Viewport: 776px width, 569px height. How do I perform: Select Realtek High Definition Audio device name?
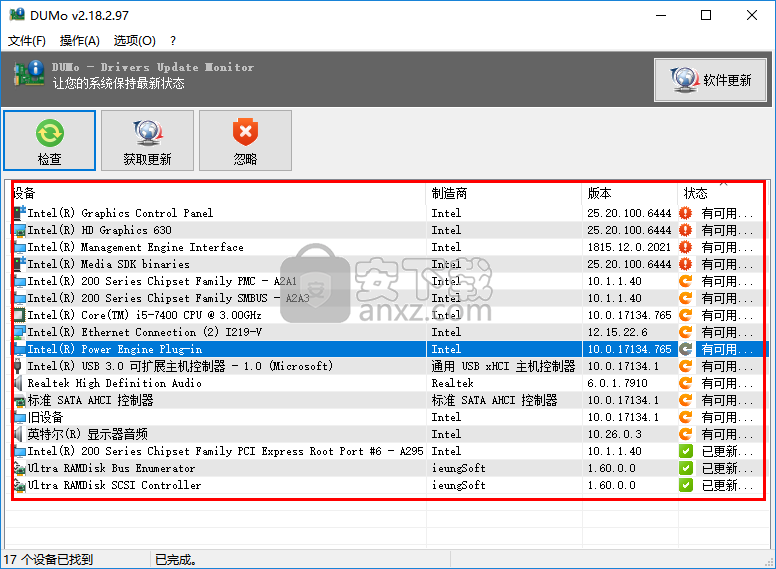coord(114,383)
